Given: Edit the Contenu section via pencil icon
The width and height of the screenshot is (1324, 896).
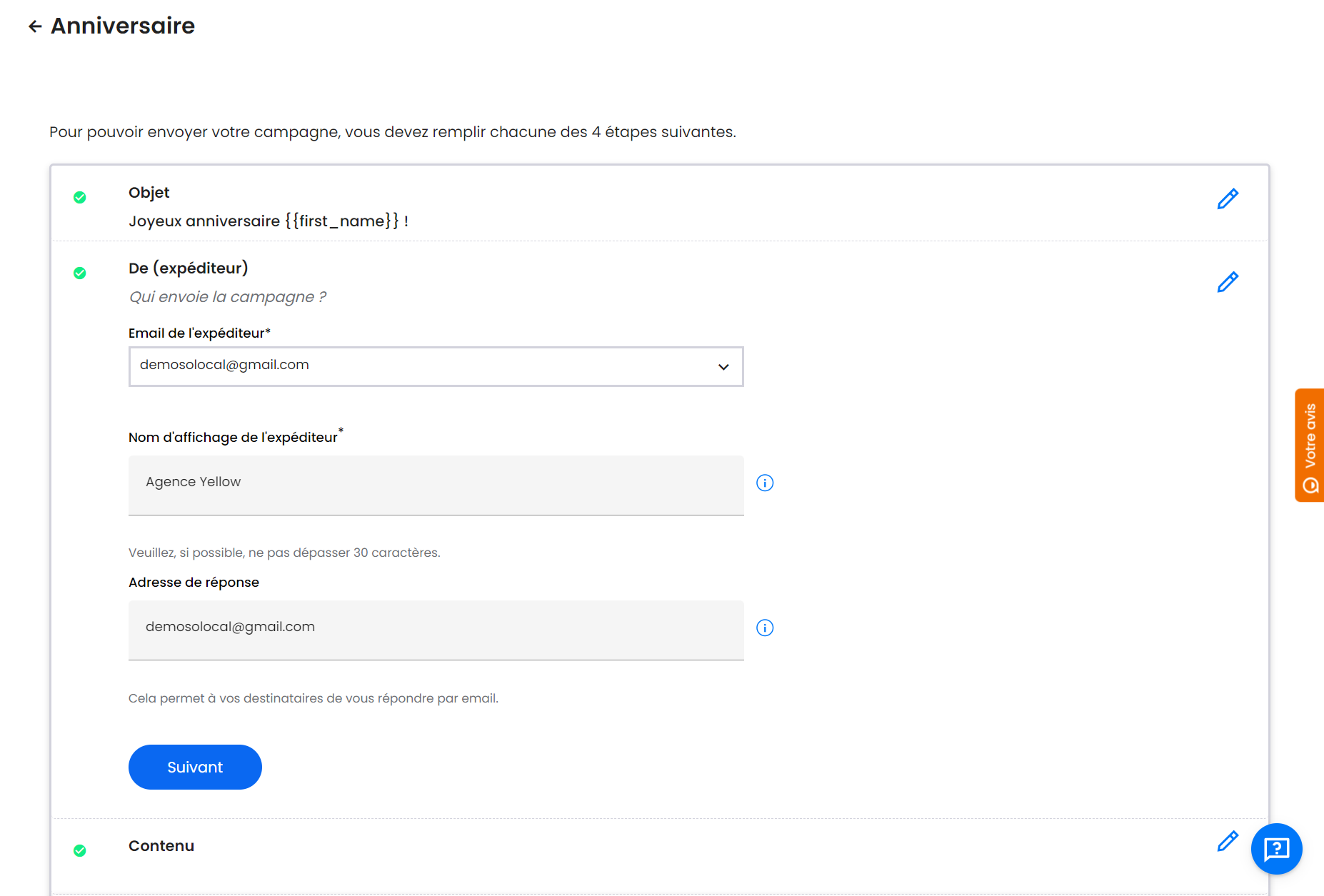Looking at the screenshot, I should [1228, 841].
